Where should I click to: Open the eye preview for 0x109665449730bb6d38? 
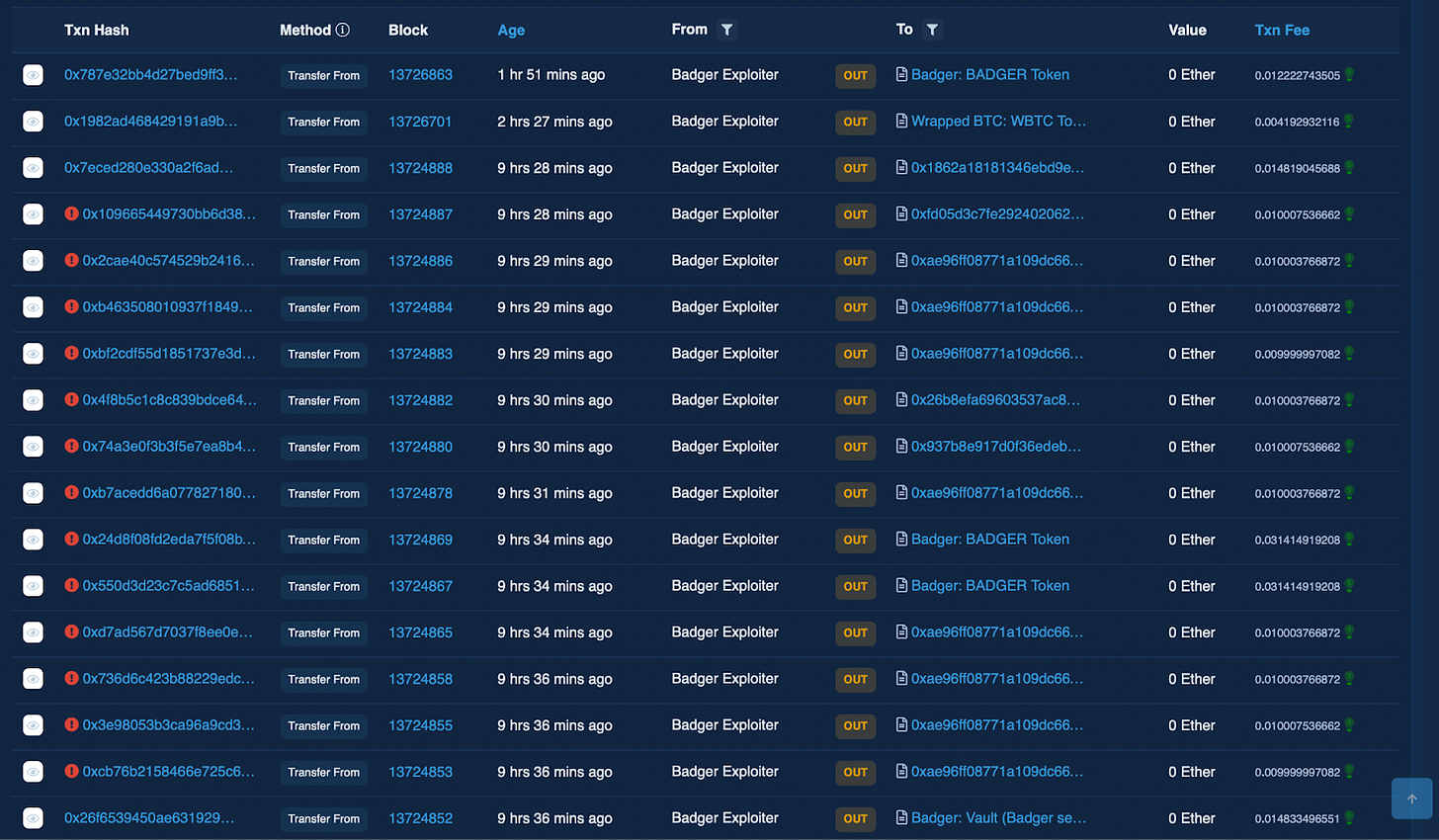pos(33,214)
